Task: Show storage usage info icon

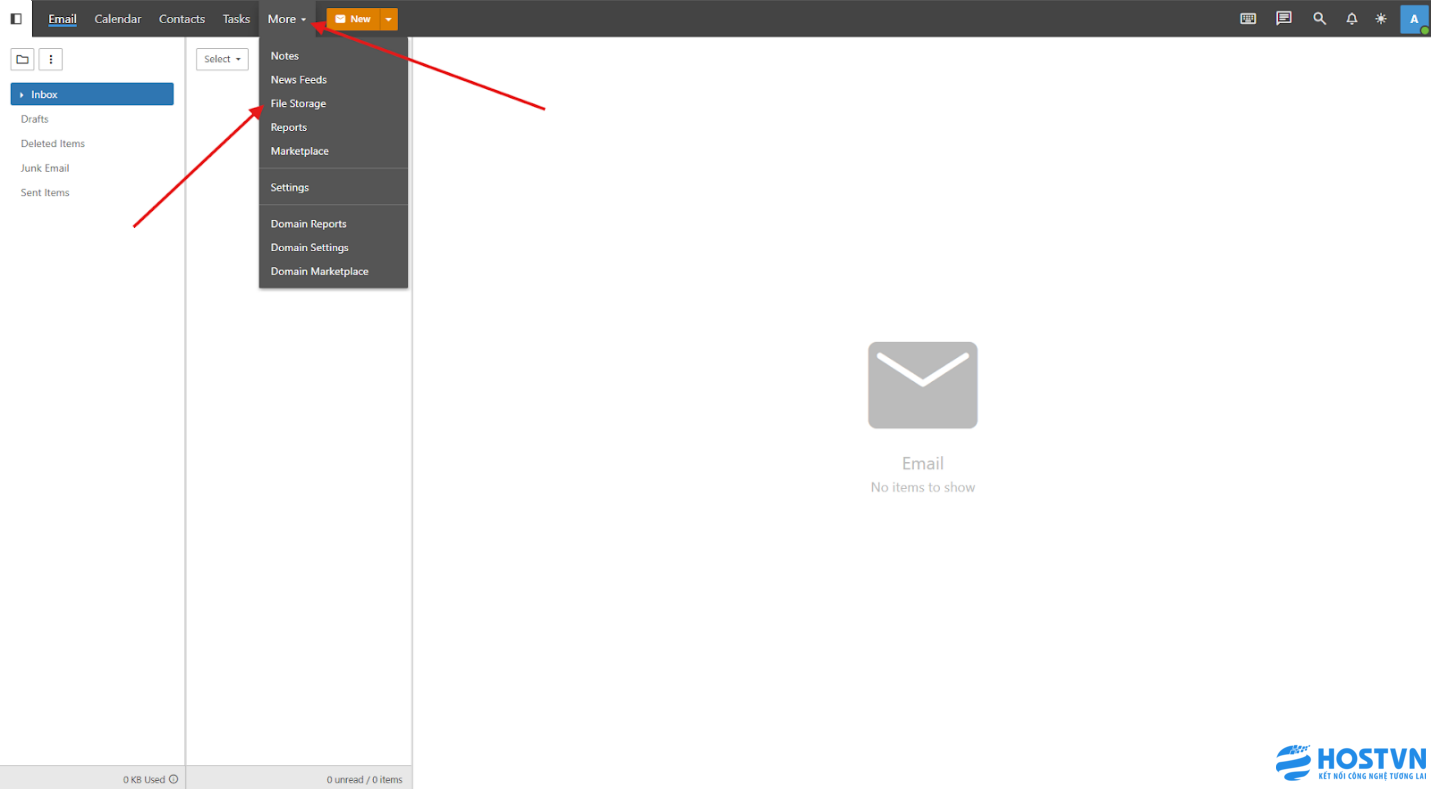Action: point(174,779)
